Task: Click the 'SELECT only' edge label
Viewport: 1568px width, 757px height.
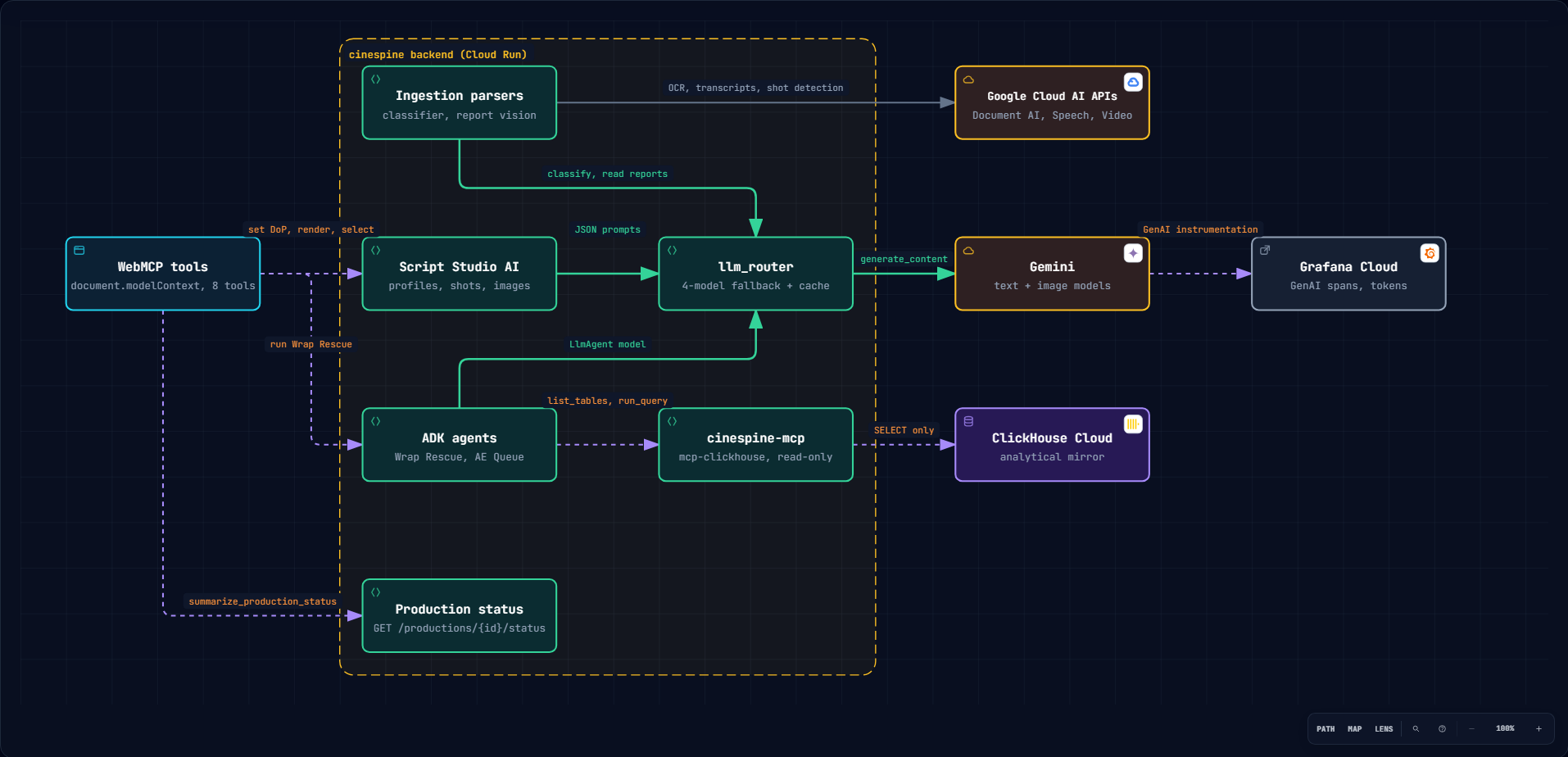Action: pyautogui.click(x=904, y=430)
